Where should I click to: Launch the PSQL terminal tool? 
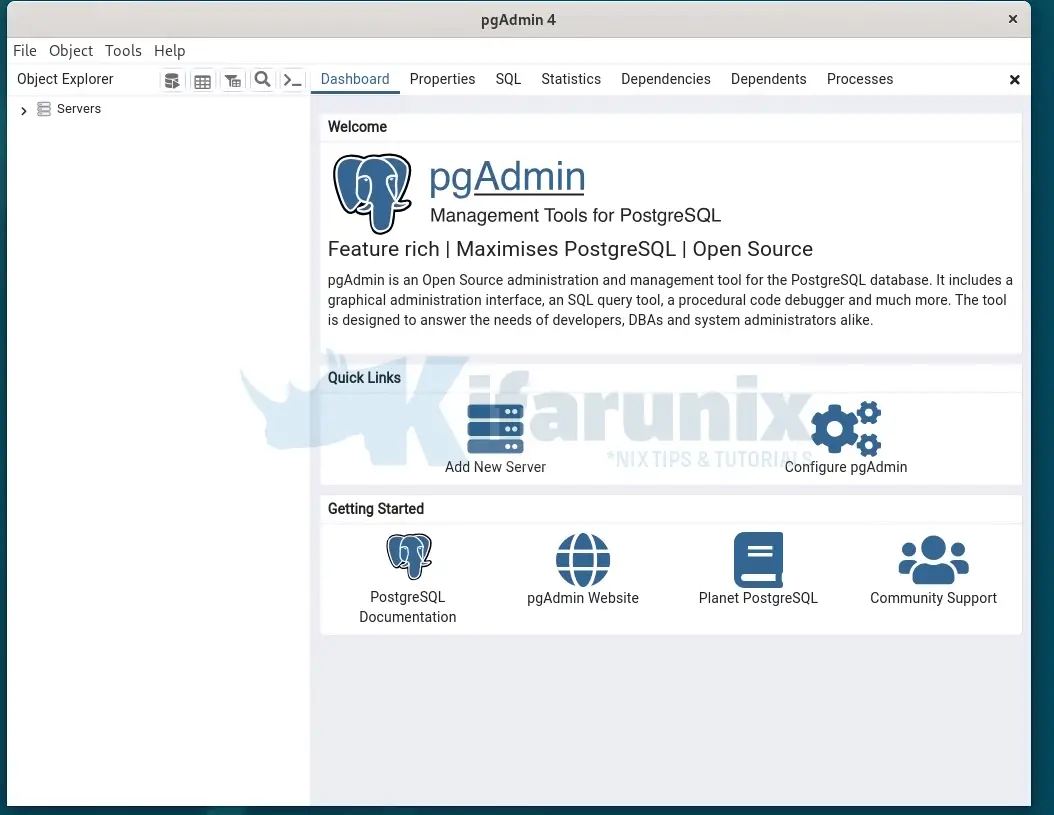point(293,80)
